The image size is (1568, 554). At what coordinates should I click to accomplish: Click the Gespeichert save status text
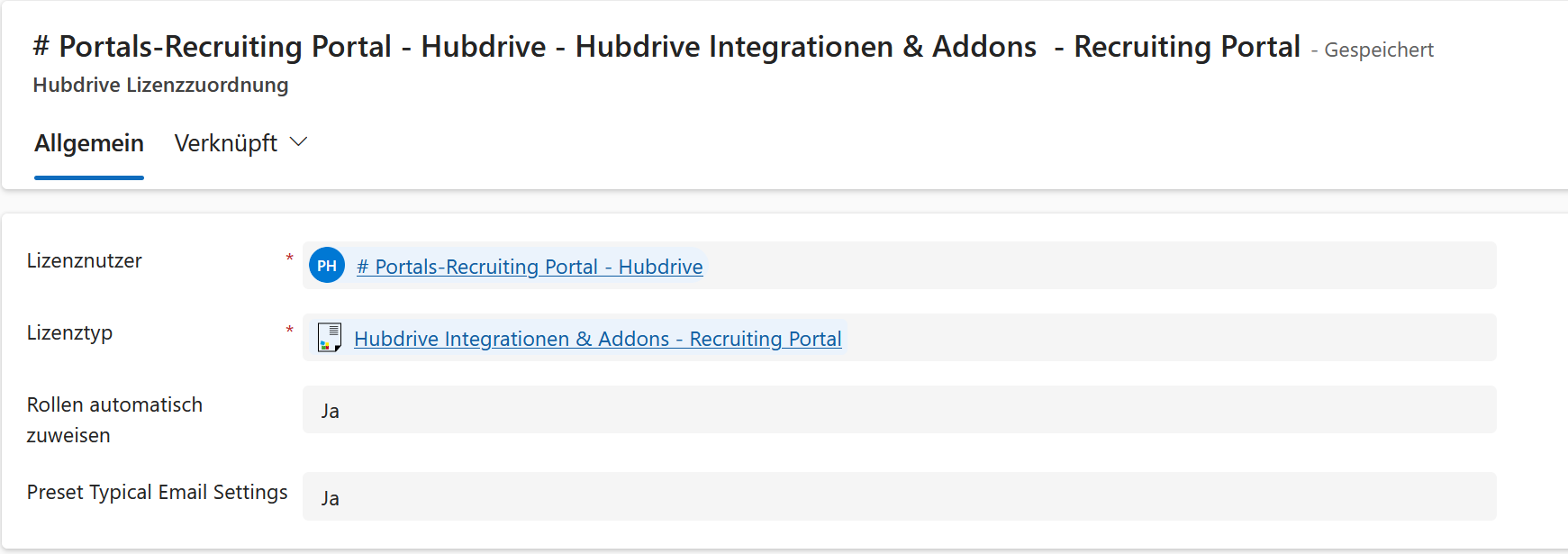click(1379, 50)
